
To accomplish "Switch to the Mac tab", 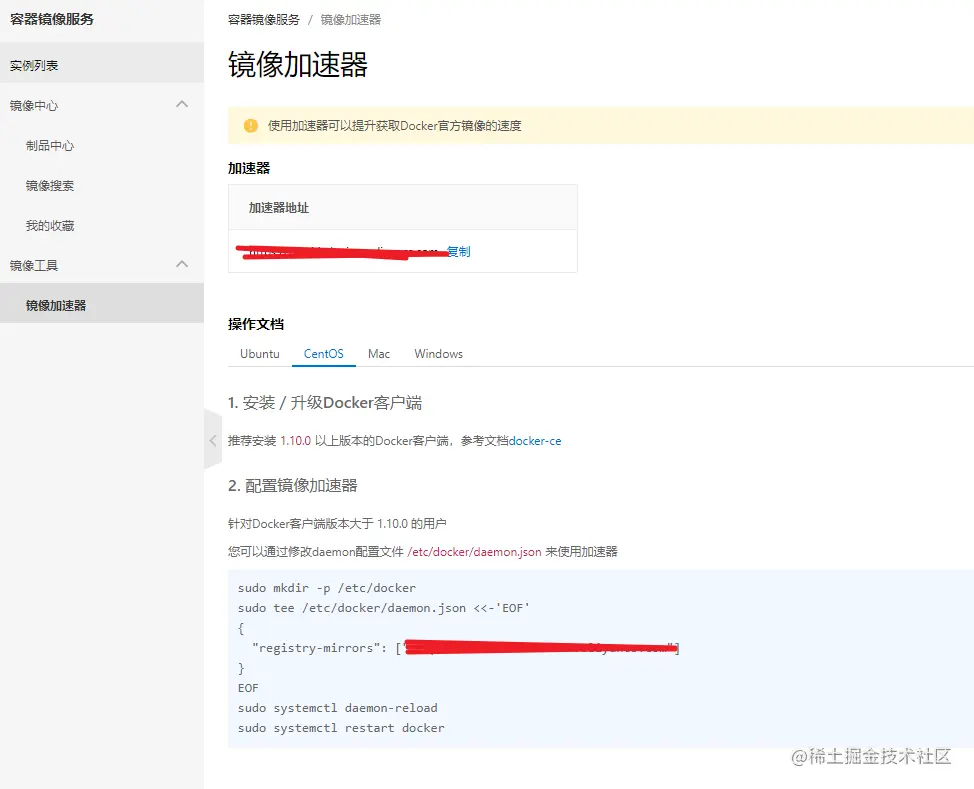I will click(379, 353).
